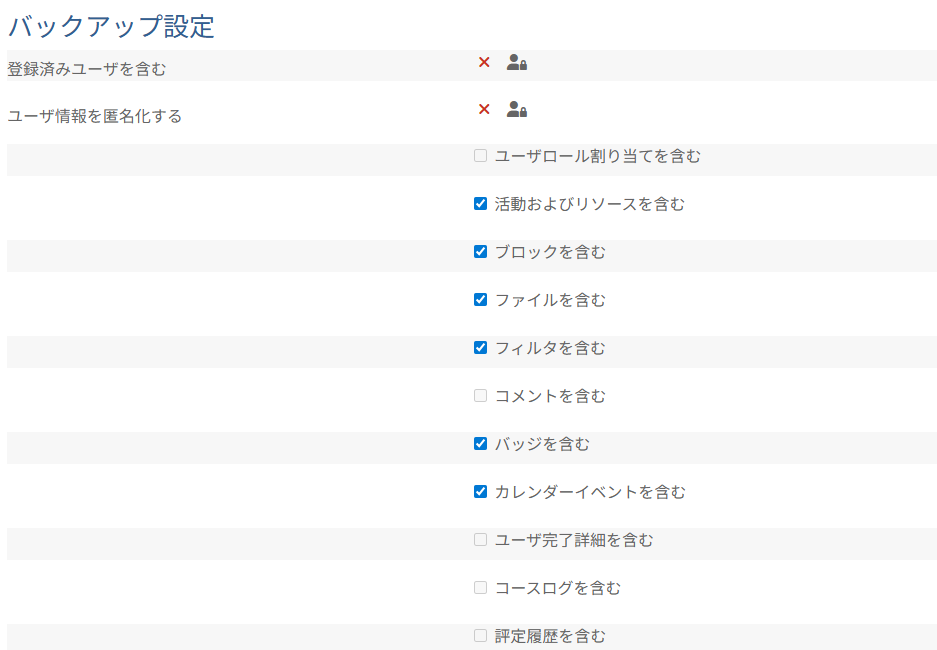This screenshot has height=650, width=937.
Task: Toggle the カレンダーイベントを含む checkbox off
Action: (480, 492)
